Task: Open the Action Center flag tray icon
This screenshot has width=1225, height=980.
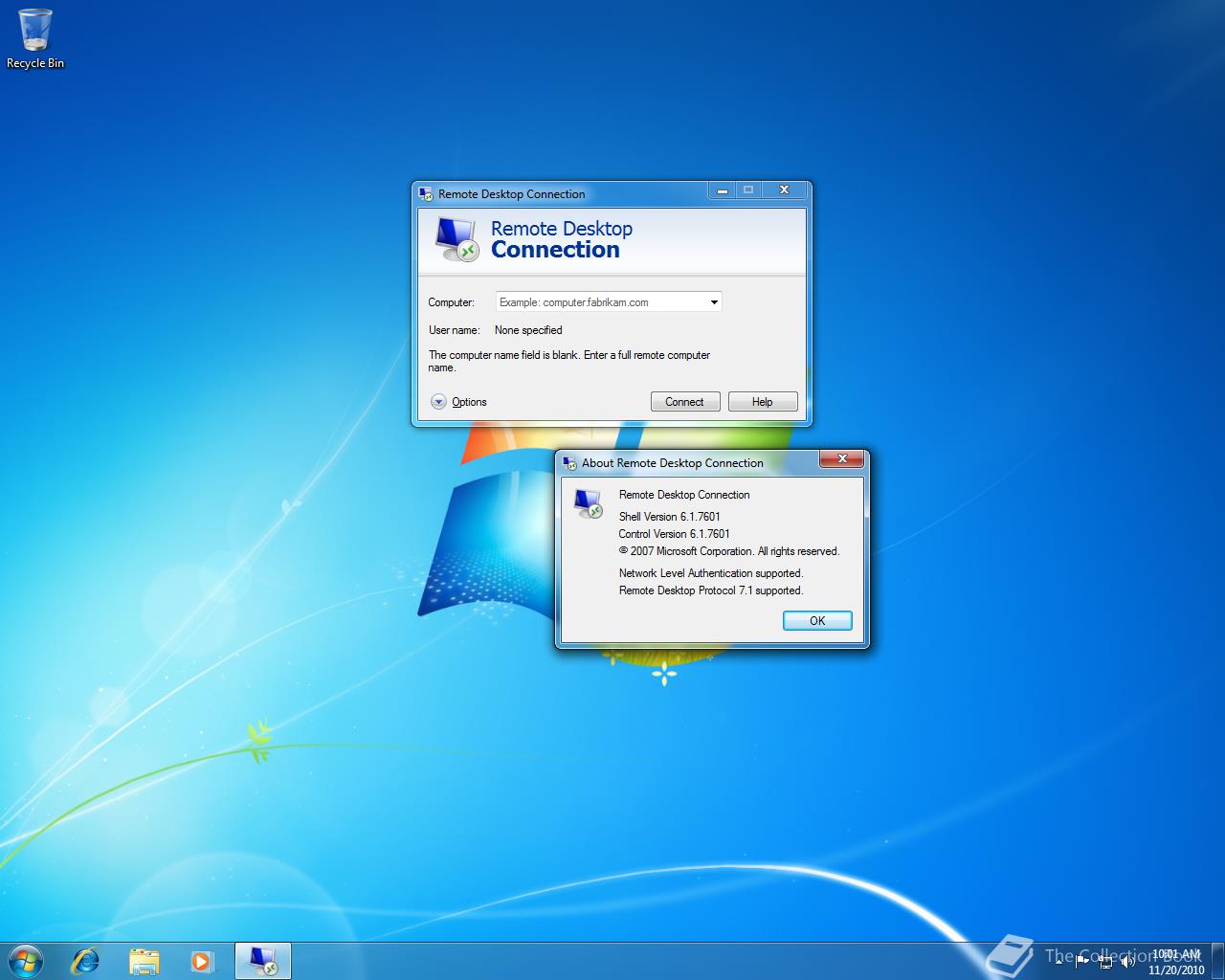Action: click(1082, 961)
